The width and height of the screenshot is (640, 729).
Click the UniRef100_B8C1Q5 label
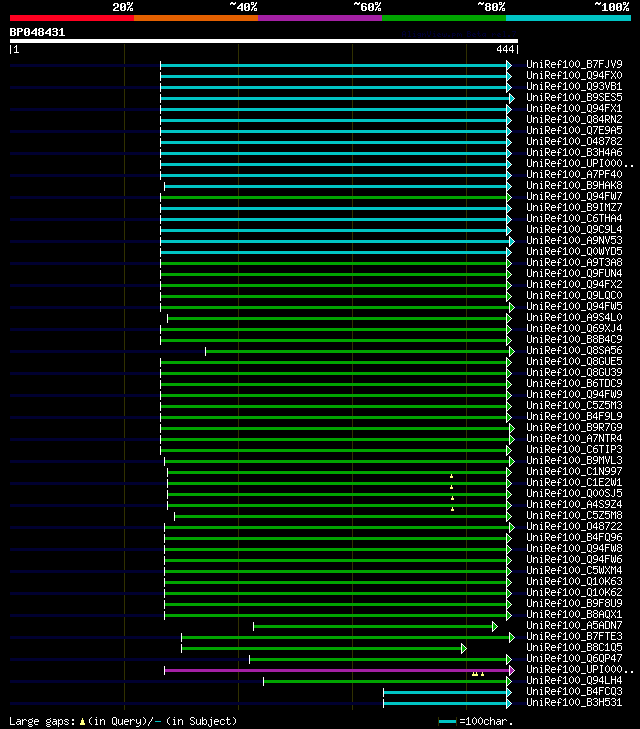point(574,648)
